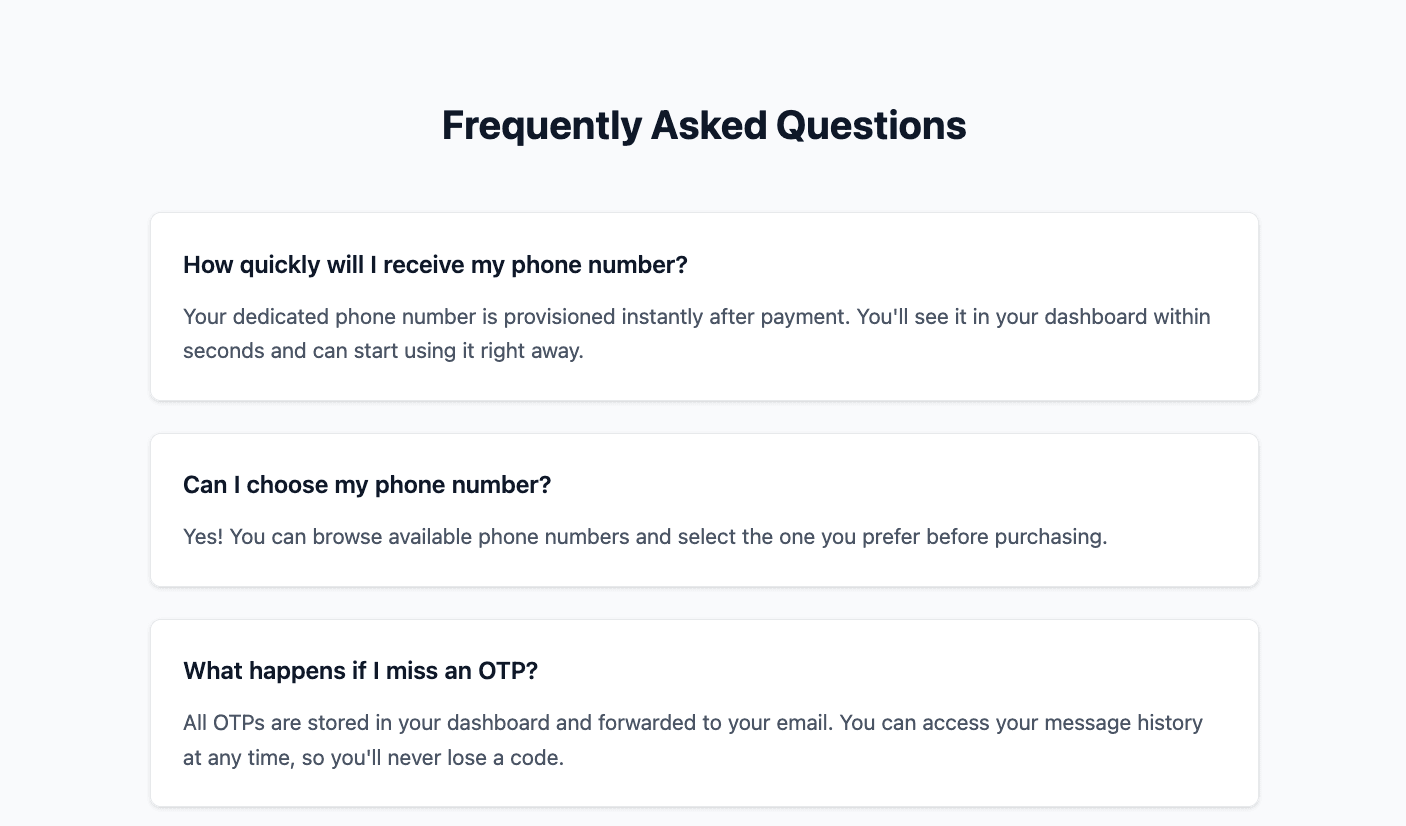Click "All OTPs are stored" in third answer
1406x826 pixels.
coord(277,723)
